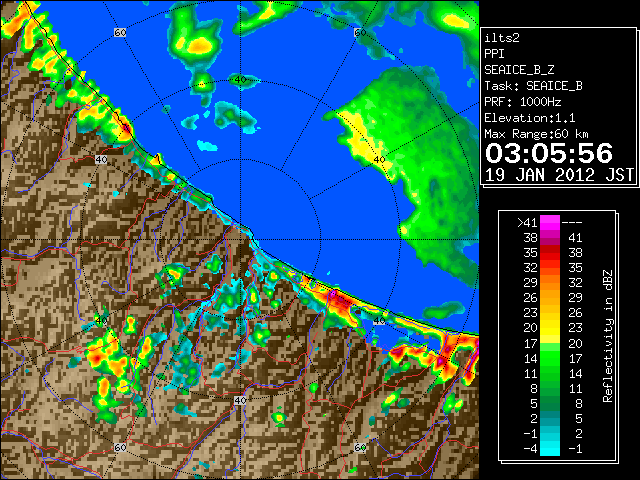The height and width of the screenshot is (480, 640).
Task: Pick the red legend swatch beside '35'
Action: pos(550,253)
